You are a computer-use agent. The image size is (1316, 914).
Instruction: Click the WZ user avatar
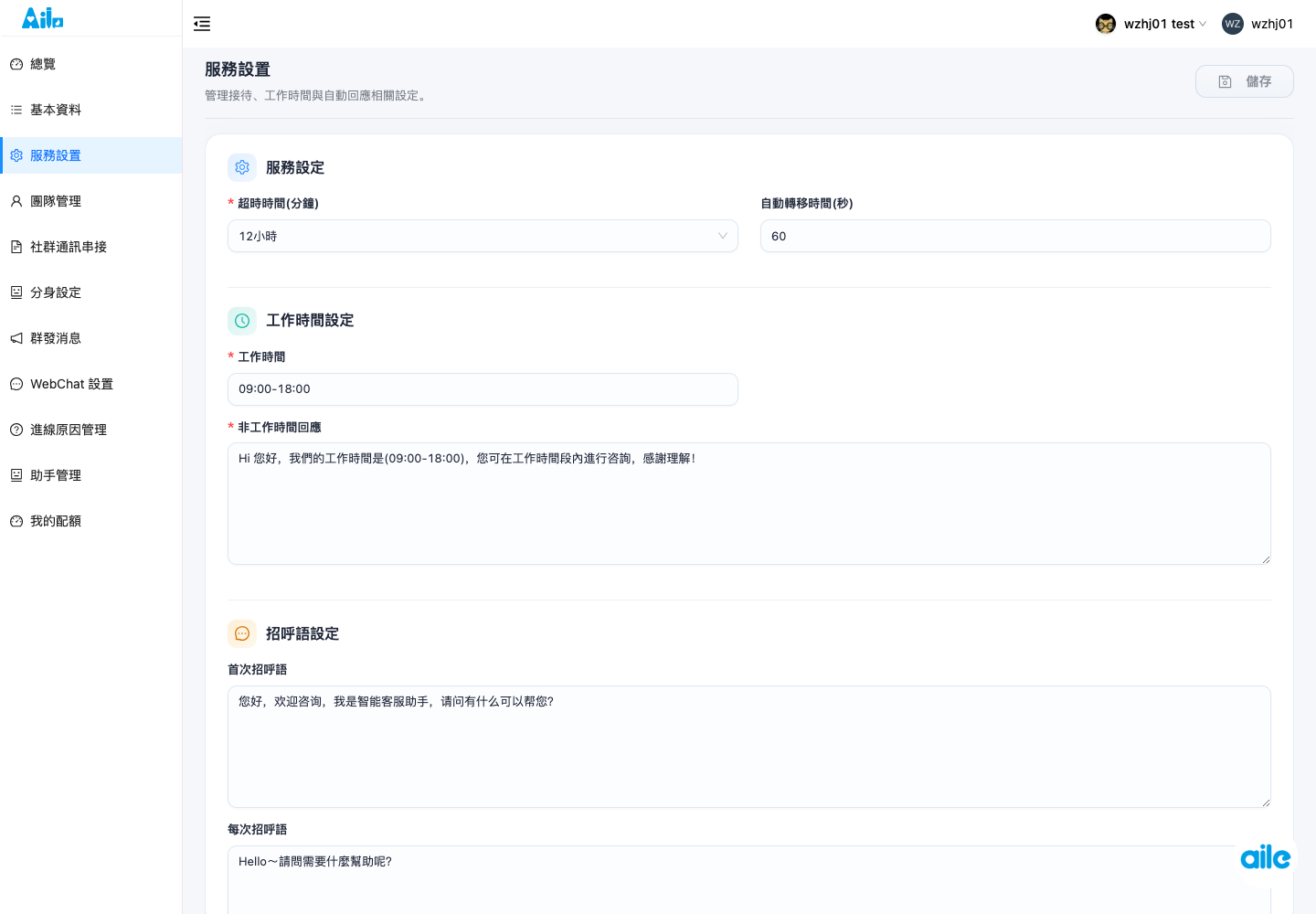[x=1233, y=24]
